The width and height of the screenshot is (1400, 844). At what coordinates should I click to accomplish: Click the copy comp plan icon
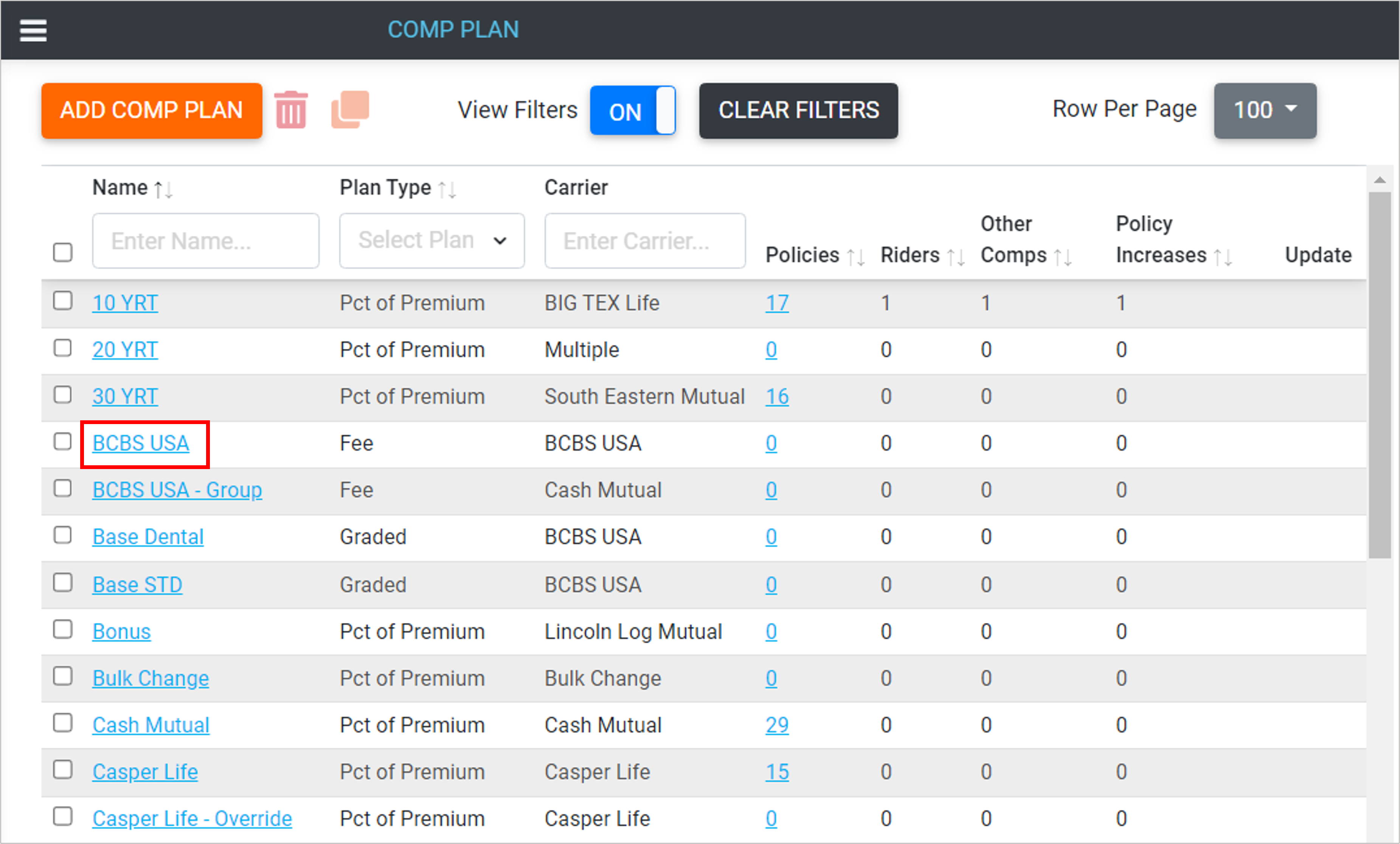coord(350,110)
